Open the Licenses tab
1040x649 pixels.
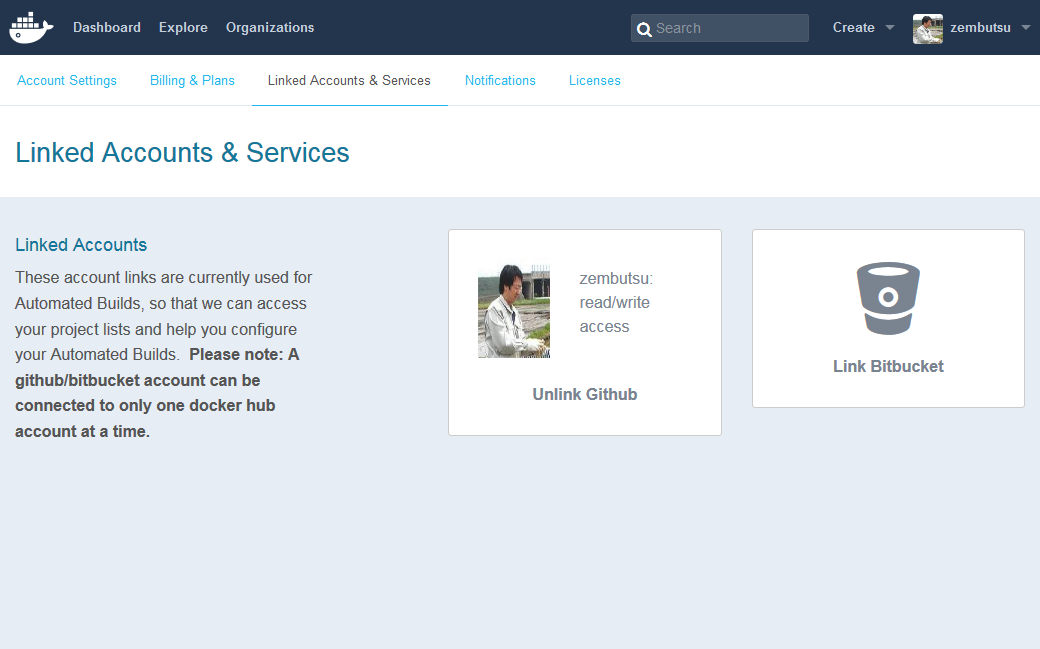point(595,80)
